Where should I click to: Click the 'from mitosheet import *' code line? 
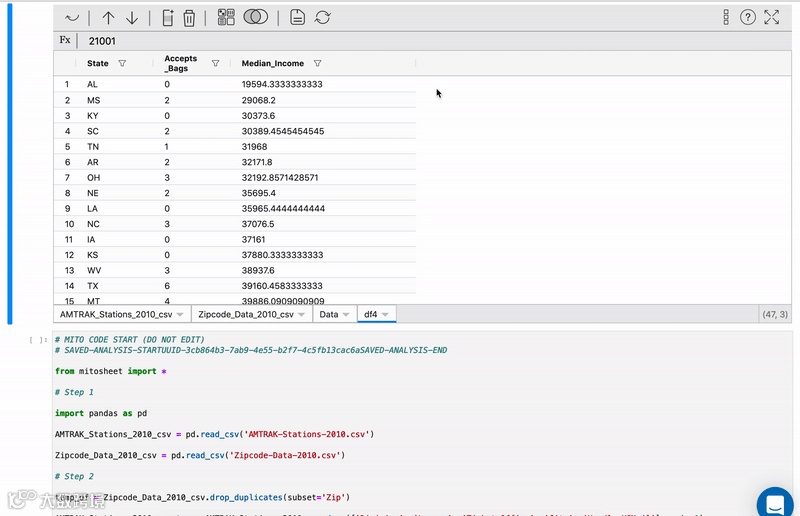tap(111, 371)
